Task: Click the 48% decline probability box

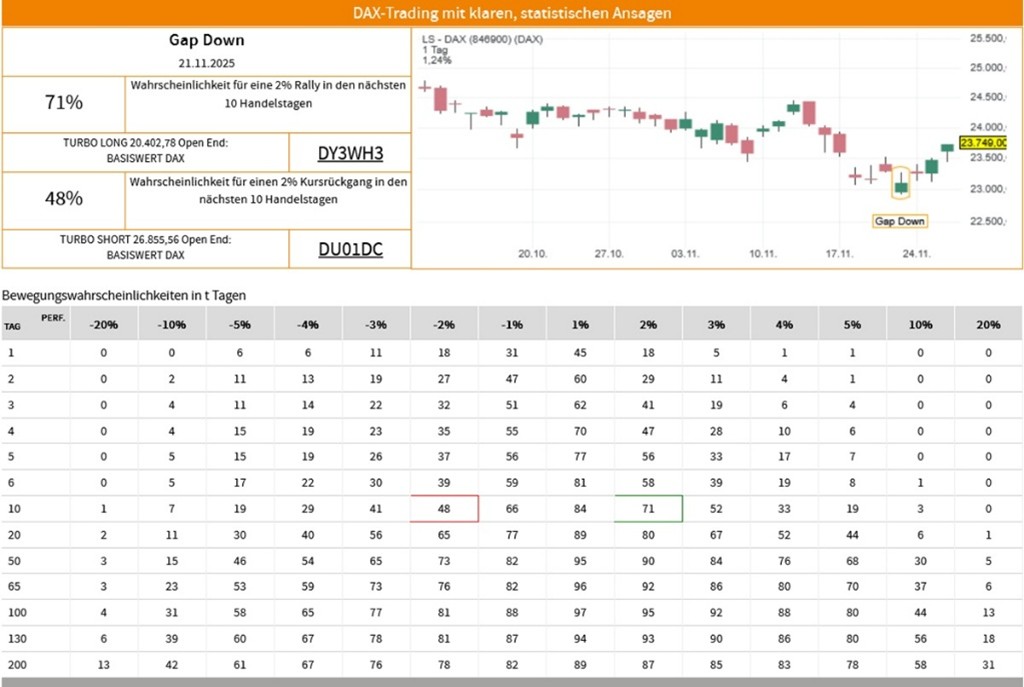Action: (64, 199)
